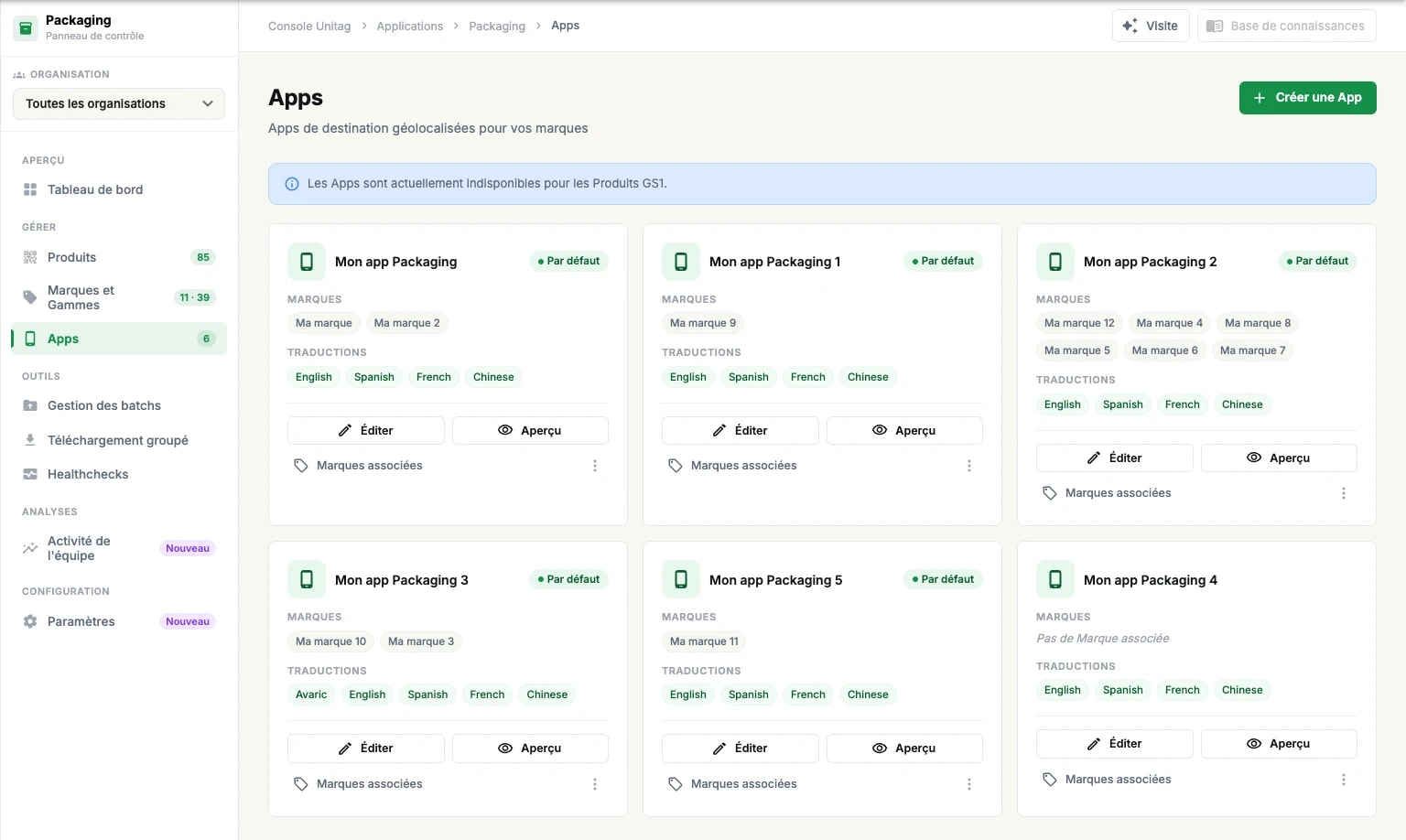Edit Mon app Packaging 2

point(1114,458)
